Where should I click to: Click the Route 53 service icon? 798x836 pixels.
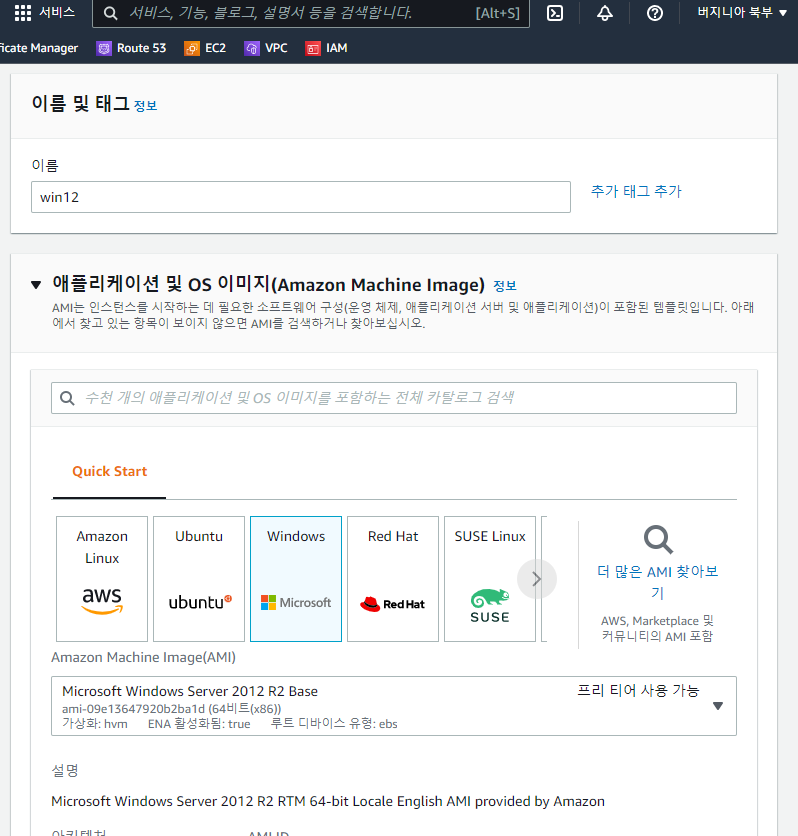coord(104,49)
